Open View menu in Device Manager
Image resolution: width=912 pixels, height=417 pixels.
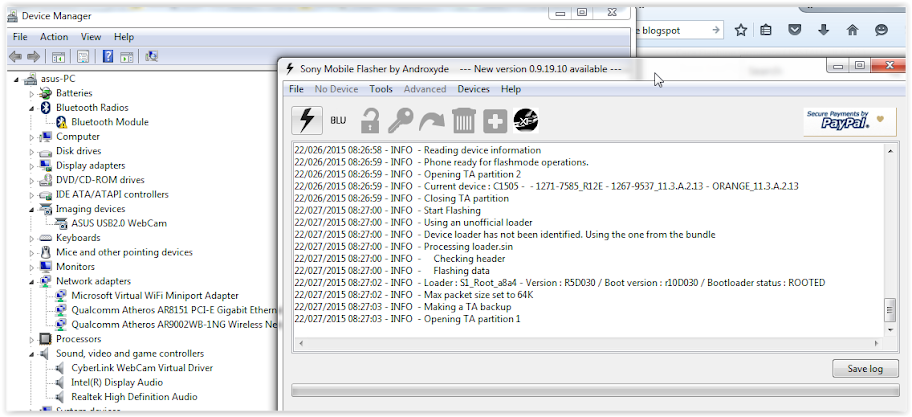tap(91, 37)
